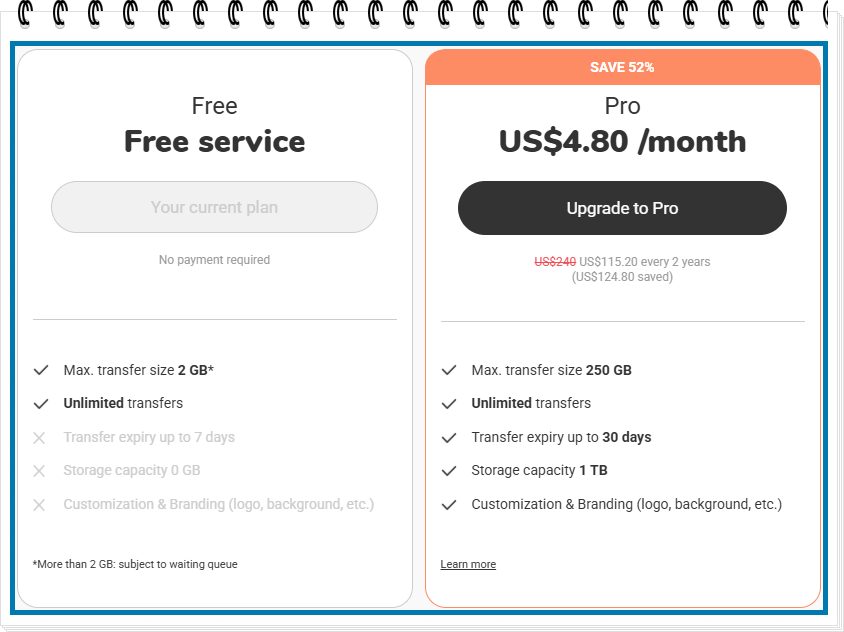Click the No payment required text
Image resolution: width=844 pixels, height=632 pixels.
coord(214,259)
